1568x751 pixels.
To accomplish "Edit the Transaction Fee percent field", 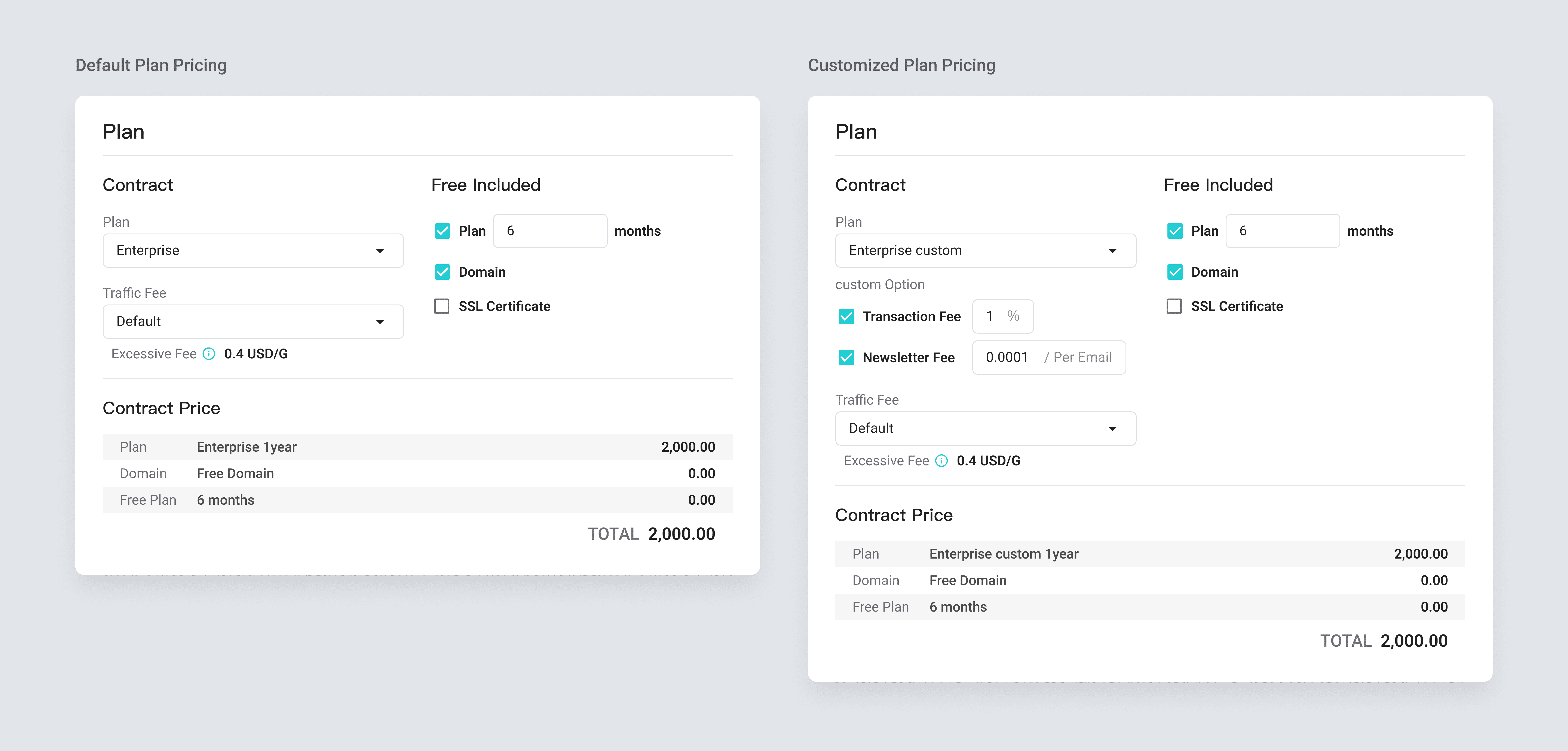I will coord(1002,316).
